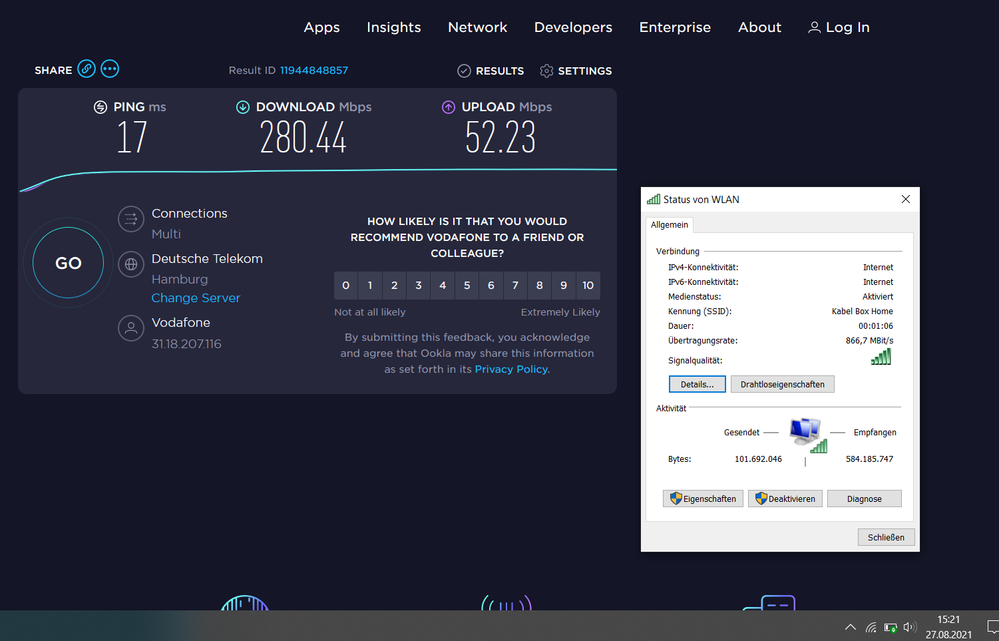
Task: Click the volume speaker tray icon
Action: [909, 627]
